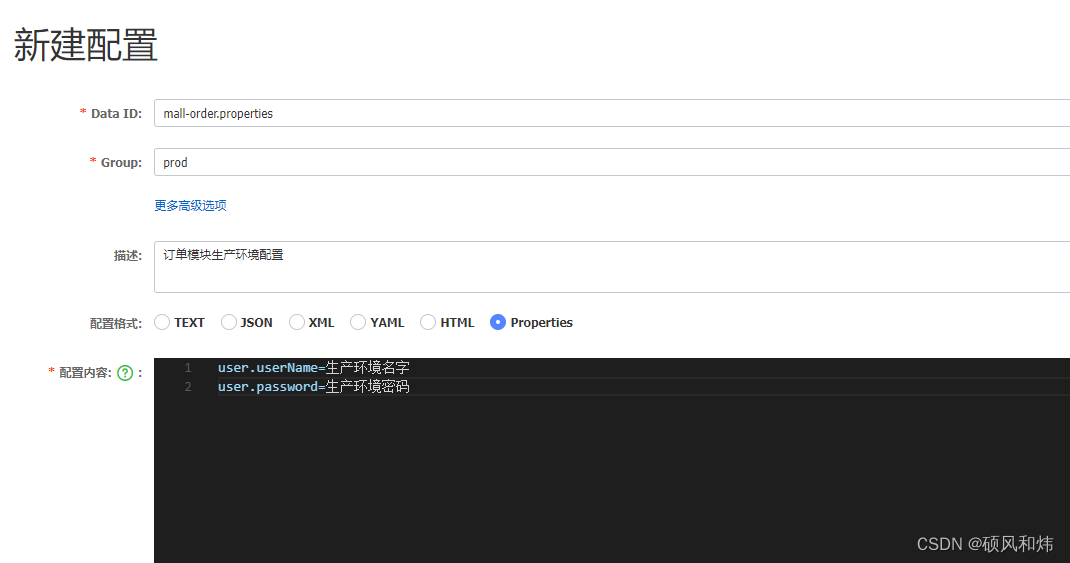
Task: Click the 描述 label text
Action: (128, 256)
